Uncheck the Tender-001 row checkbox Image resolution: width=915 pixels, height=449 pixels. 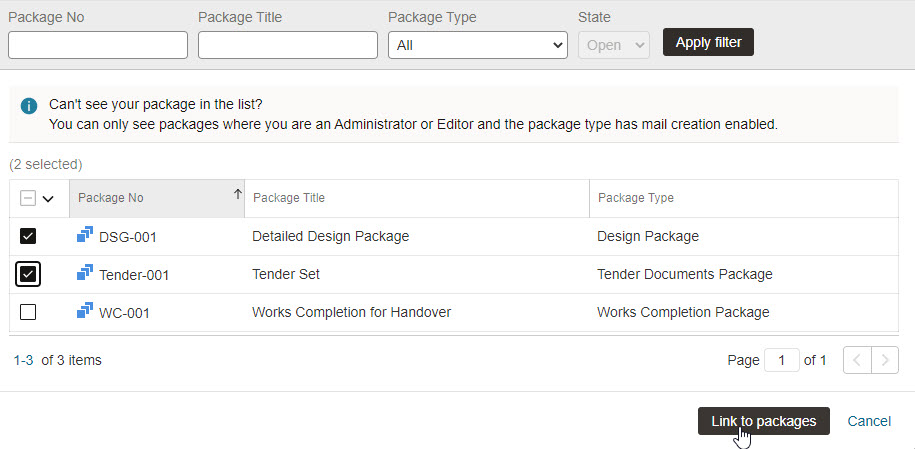pyautogui.click(x=28, y=274)
